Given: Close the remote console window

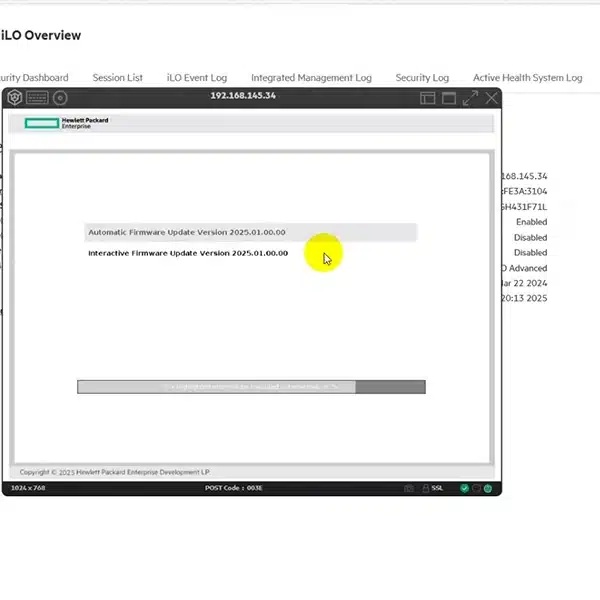Looking at the screenshot, I should 491,98.
